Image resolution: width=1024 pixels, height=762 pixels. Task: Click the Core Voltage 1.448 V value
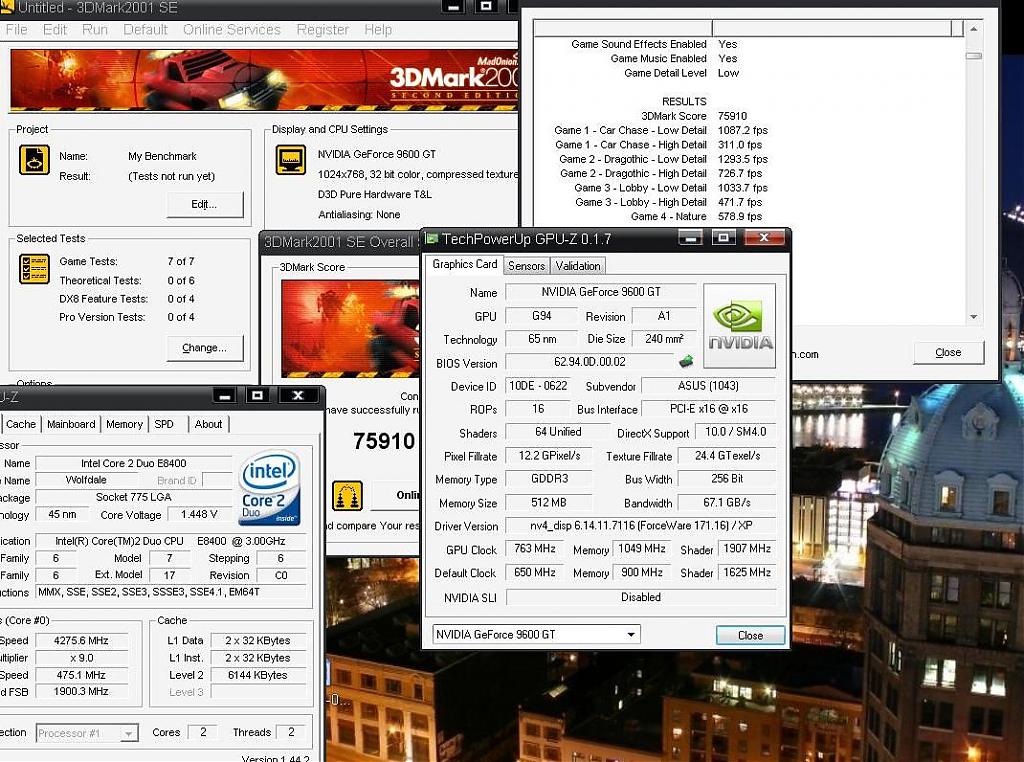coord(199,515)
